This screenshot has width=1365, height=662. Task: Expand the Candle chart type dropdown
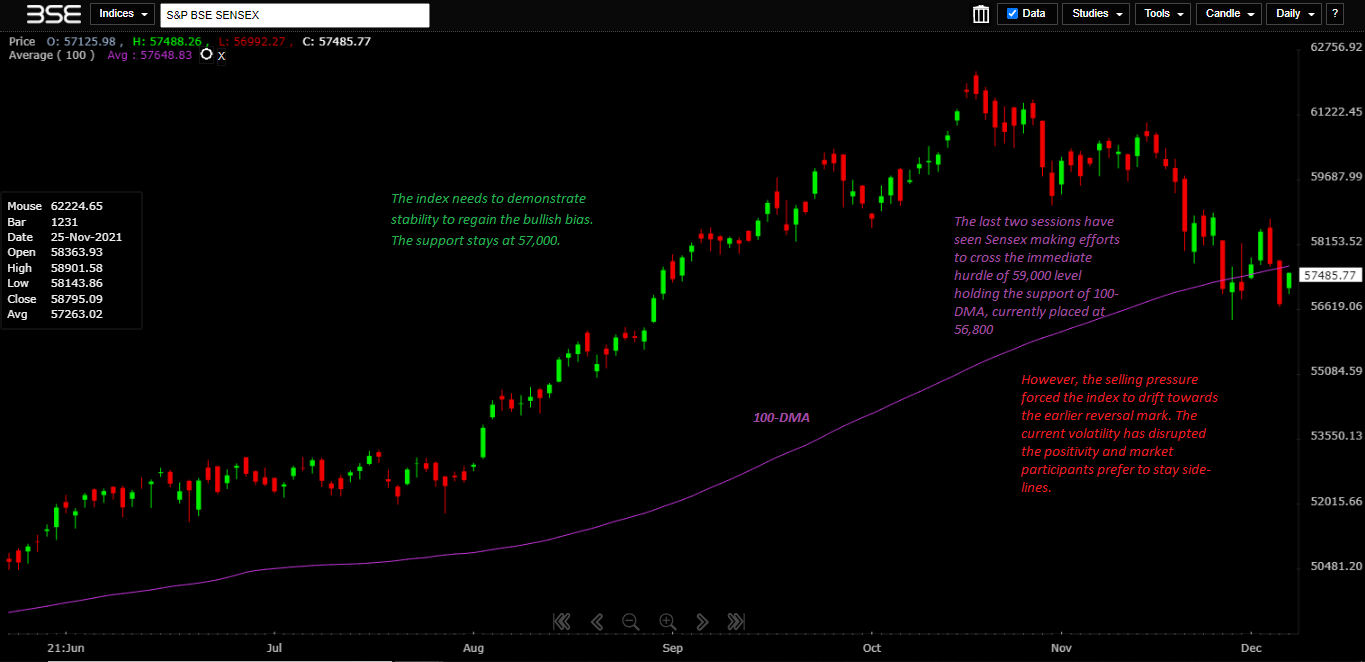(1228, 14)
